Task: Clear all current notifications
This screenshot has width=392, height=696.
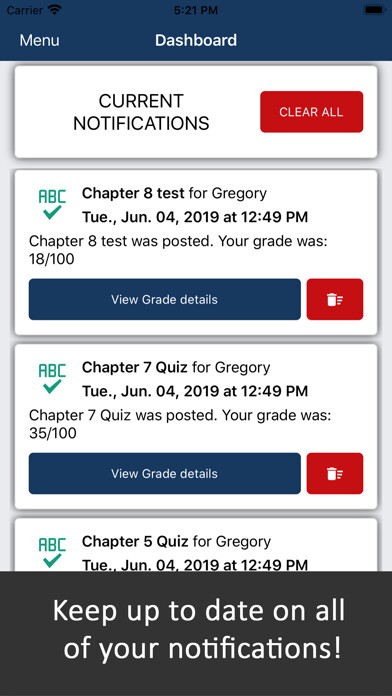Action: coord(312,112)
